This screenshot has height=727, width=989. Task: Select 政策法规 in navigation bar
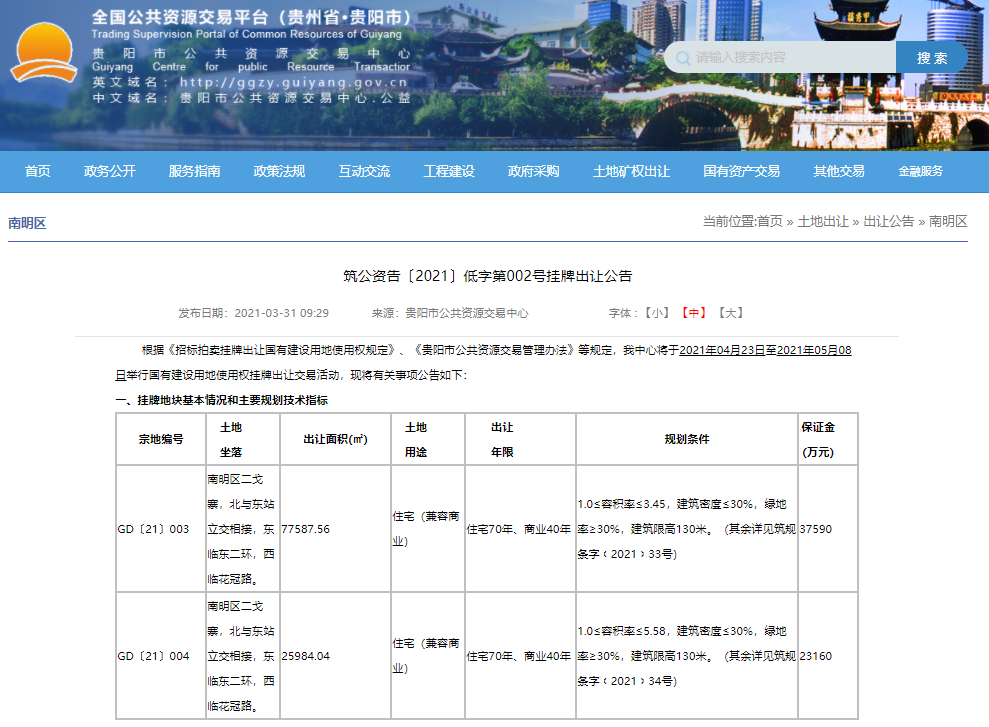point(279,171)
